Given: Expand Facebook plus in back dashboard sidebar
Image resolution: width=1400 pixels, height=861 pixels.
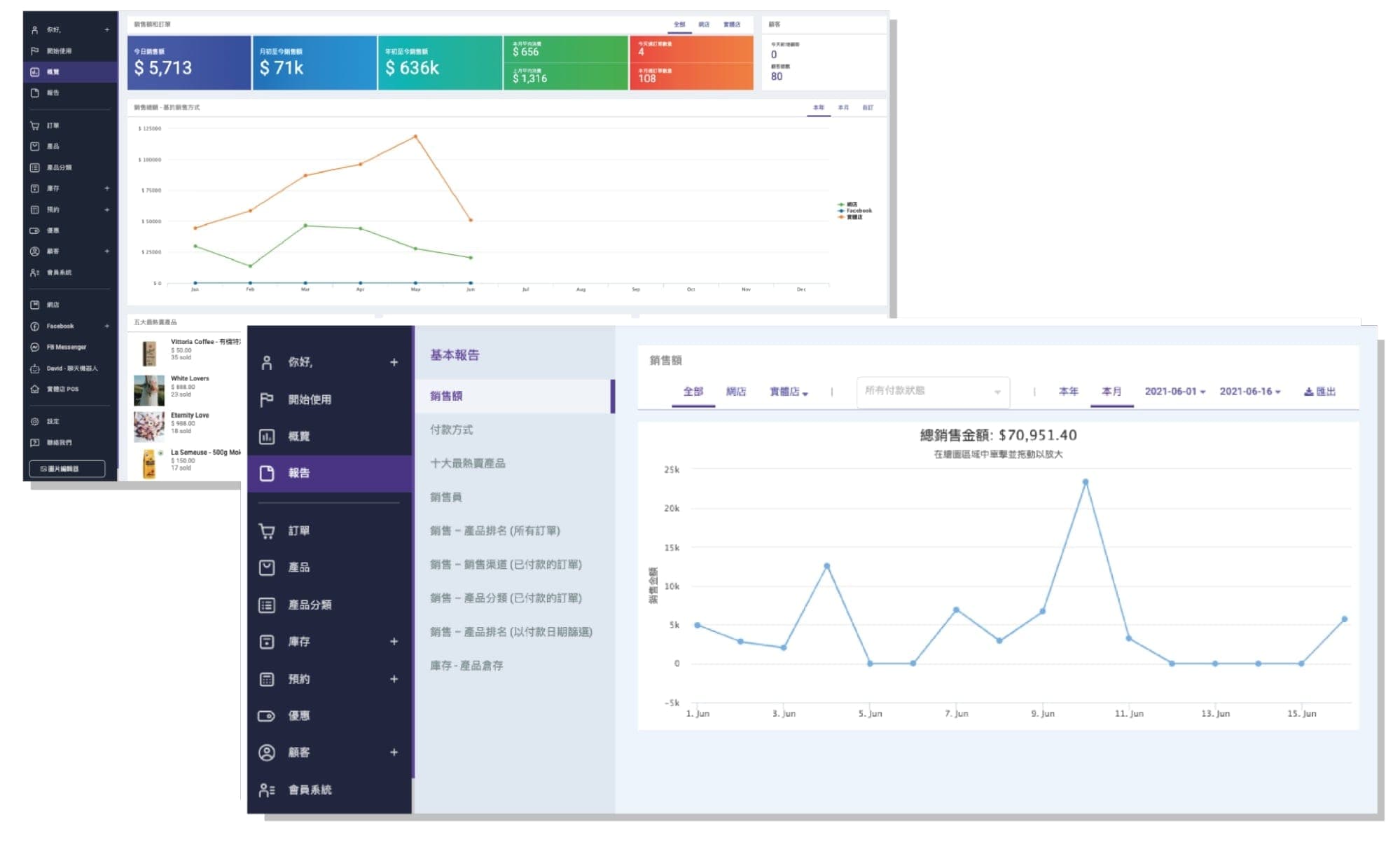Looking at the screenshot, I should [x=107, y=326].
